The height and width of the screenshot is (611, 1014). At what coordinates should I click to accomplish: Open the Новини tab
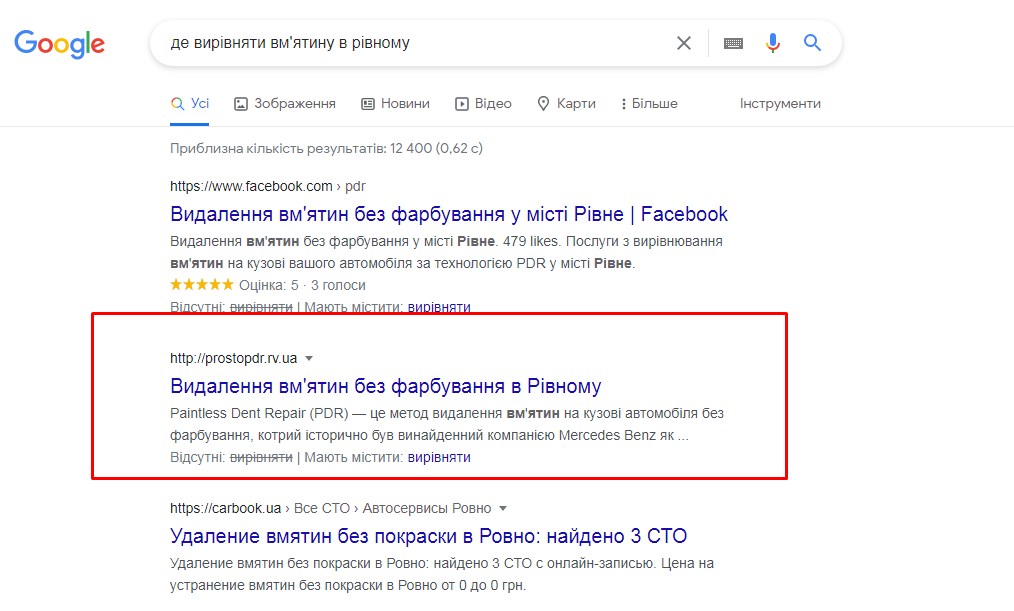click(395, 103)
